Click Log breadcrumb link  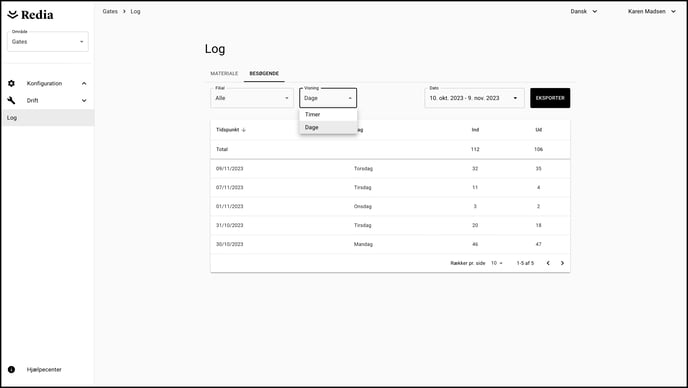136,11
